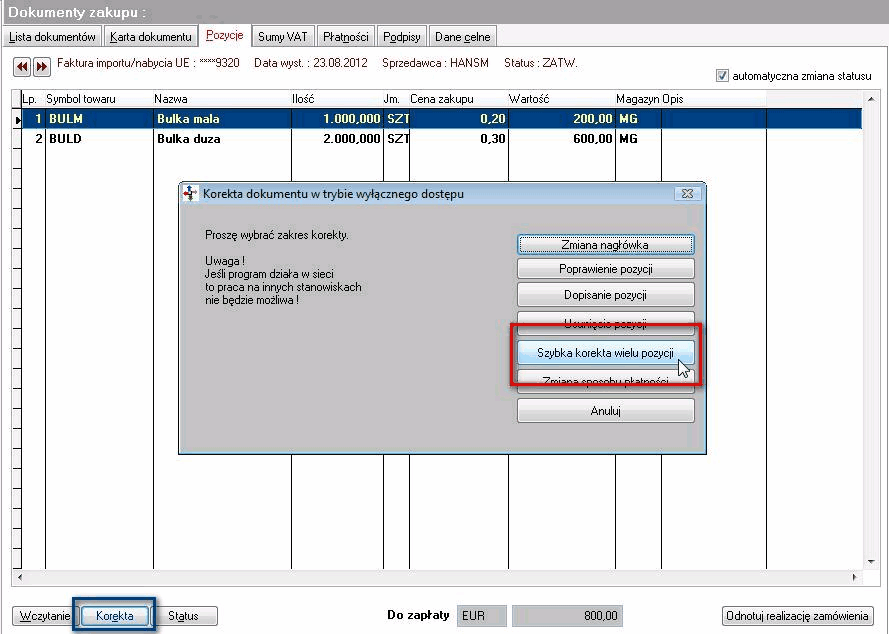Click the dialog's title bar application icon
Screen dimensions: 889x634
click(x=190, y=193)
